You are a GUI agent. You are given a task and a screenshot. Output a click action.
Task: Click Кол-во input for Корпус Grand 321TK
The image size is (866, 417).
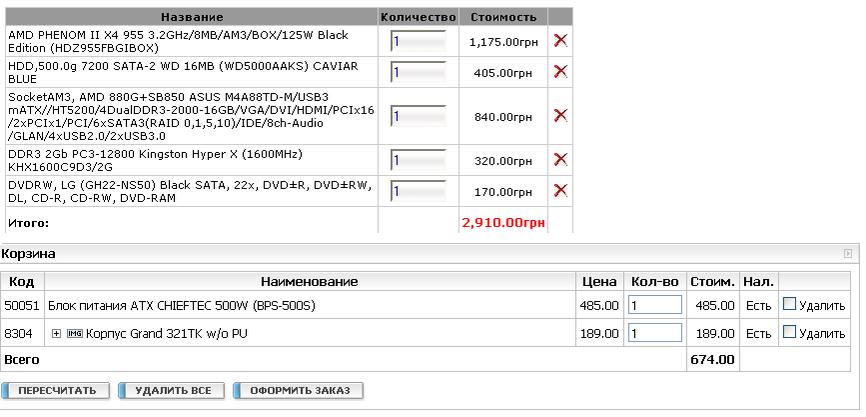pyautogui.click(x=654, y=333)
